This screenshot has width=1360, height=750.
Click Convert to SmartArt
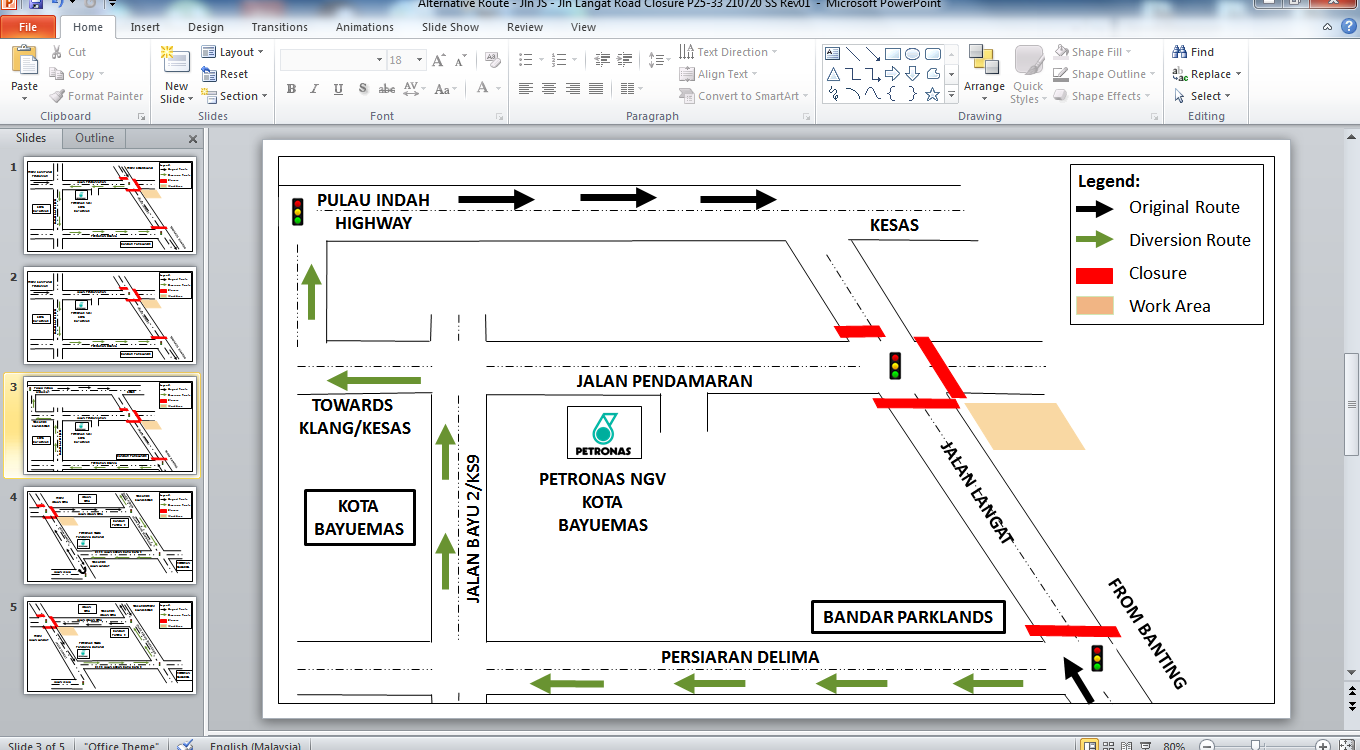tap(744, 96)
